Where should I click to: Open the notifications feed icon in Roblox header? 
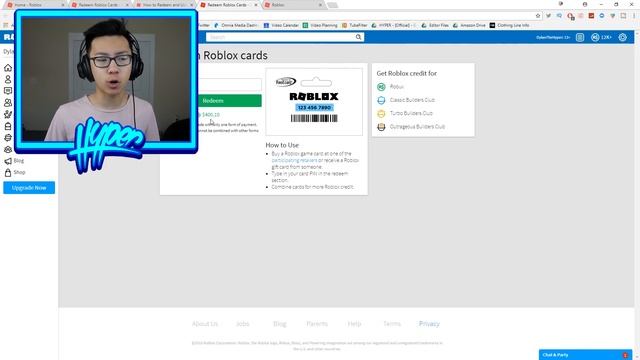click(x=580, y=37)
